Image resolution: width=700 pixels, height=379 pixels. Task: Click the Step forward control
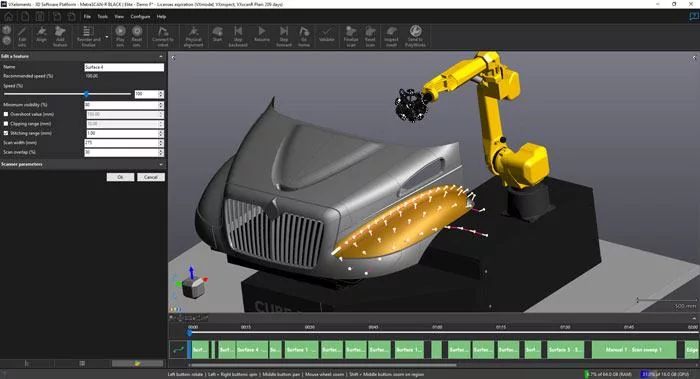tap(284, 36)
